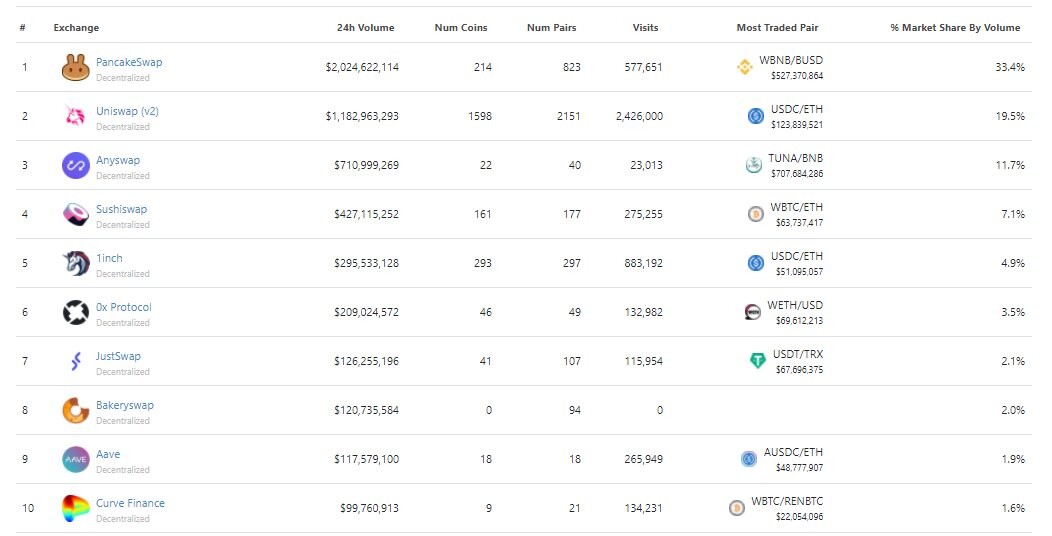Viewport: 1052px width, 536px height.
Task: Click the JustSwap blue logo icon
Action: [x=76, y=361]
